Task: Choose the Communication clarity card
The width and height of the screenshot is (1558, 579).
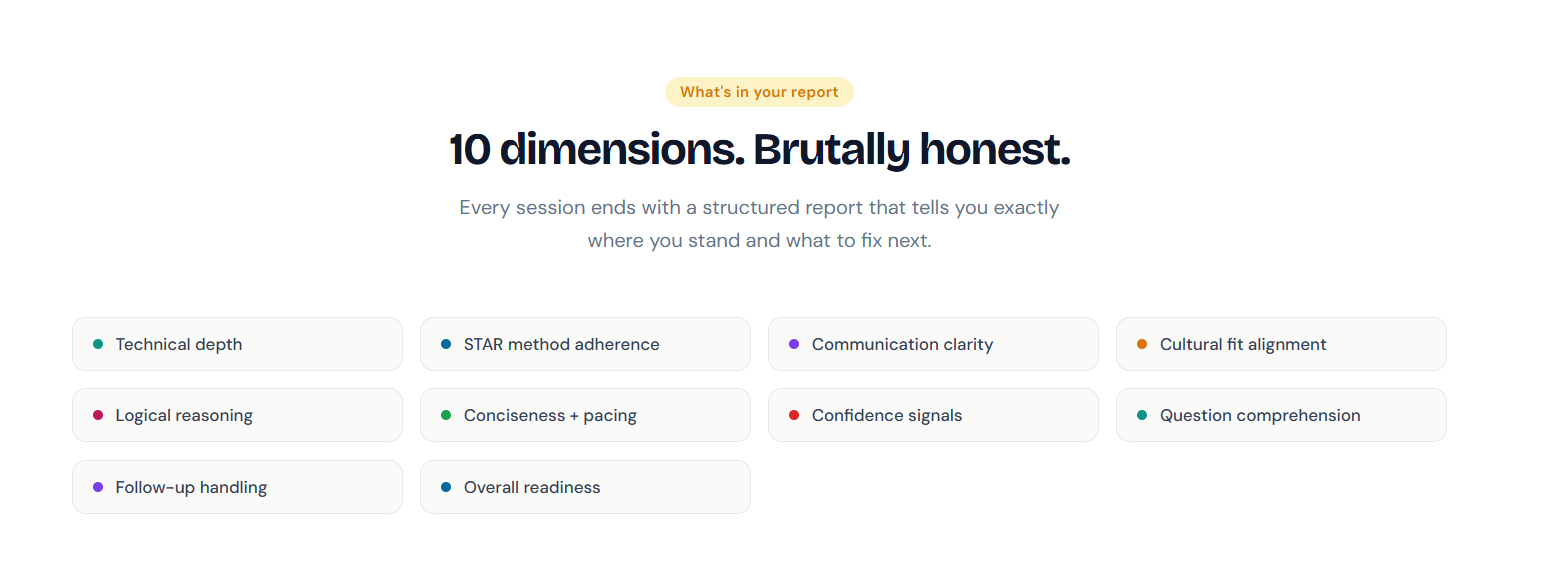Action: click(x=933, y=344)
